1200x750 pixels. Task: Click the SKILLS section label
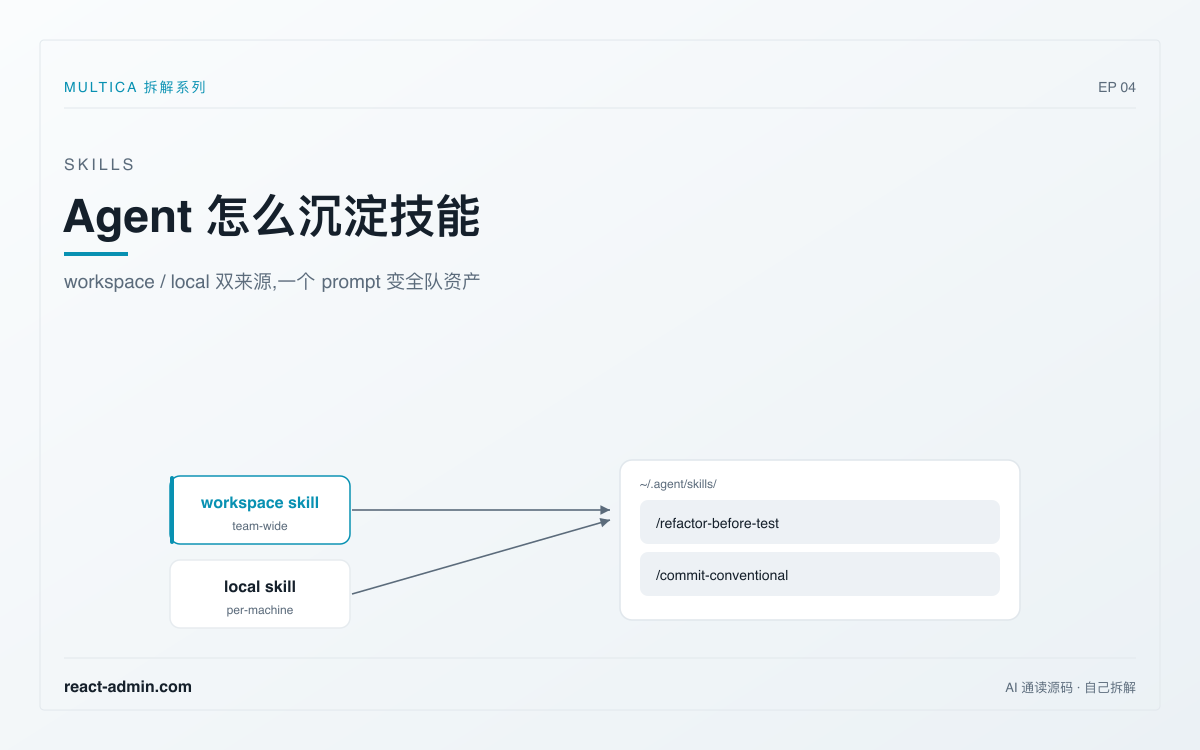click(x=99, y=165)
